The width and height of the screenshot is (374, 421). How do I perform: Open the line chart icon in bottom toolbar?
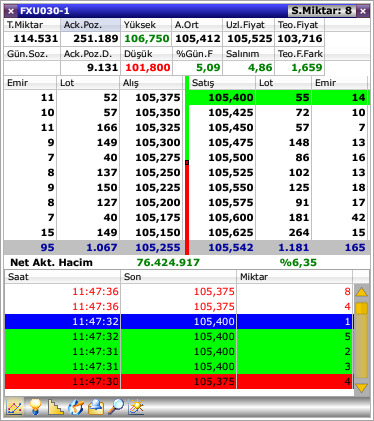(x=14, y=407)
